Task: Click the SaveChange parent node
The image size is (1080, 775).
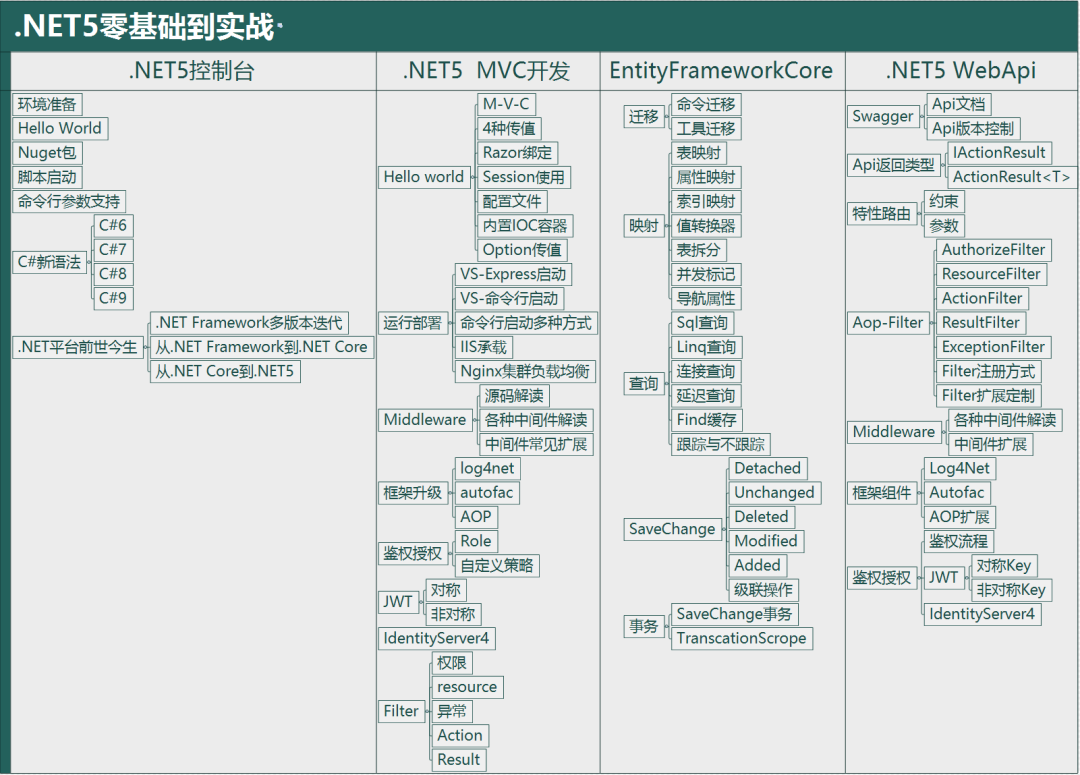Action: pos(672,529)
